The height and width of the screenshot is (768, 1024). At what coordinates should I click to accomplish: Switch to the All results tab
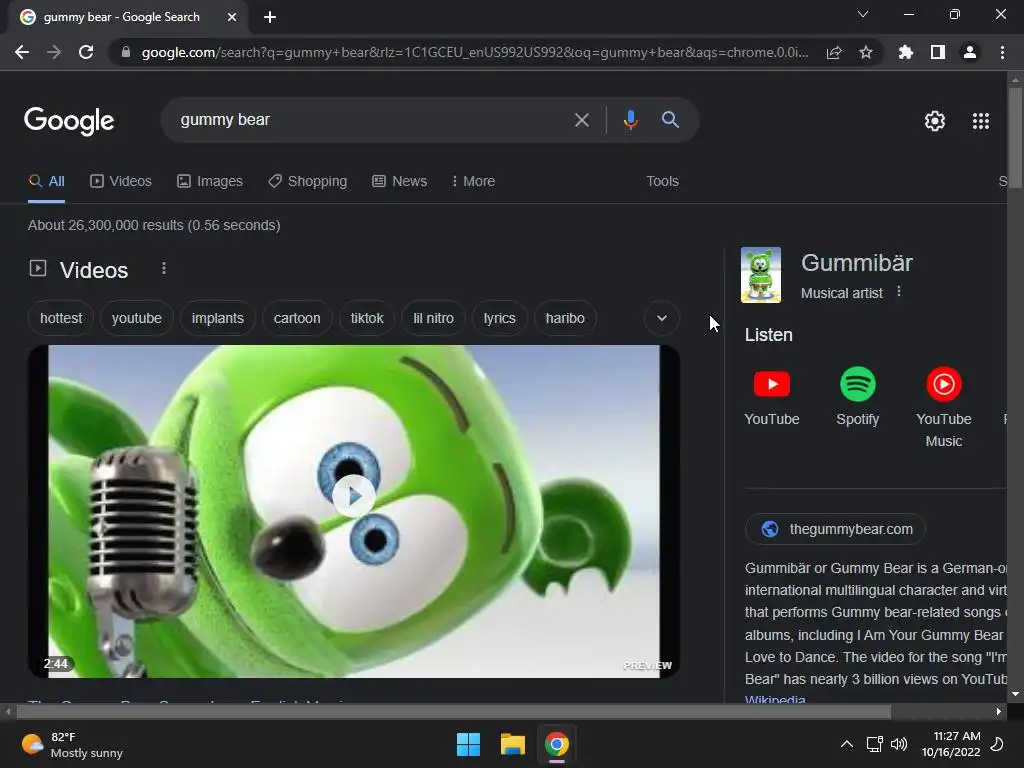47,181
